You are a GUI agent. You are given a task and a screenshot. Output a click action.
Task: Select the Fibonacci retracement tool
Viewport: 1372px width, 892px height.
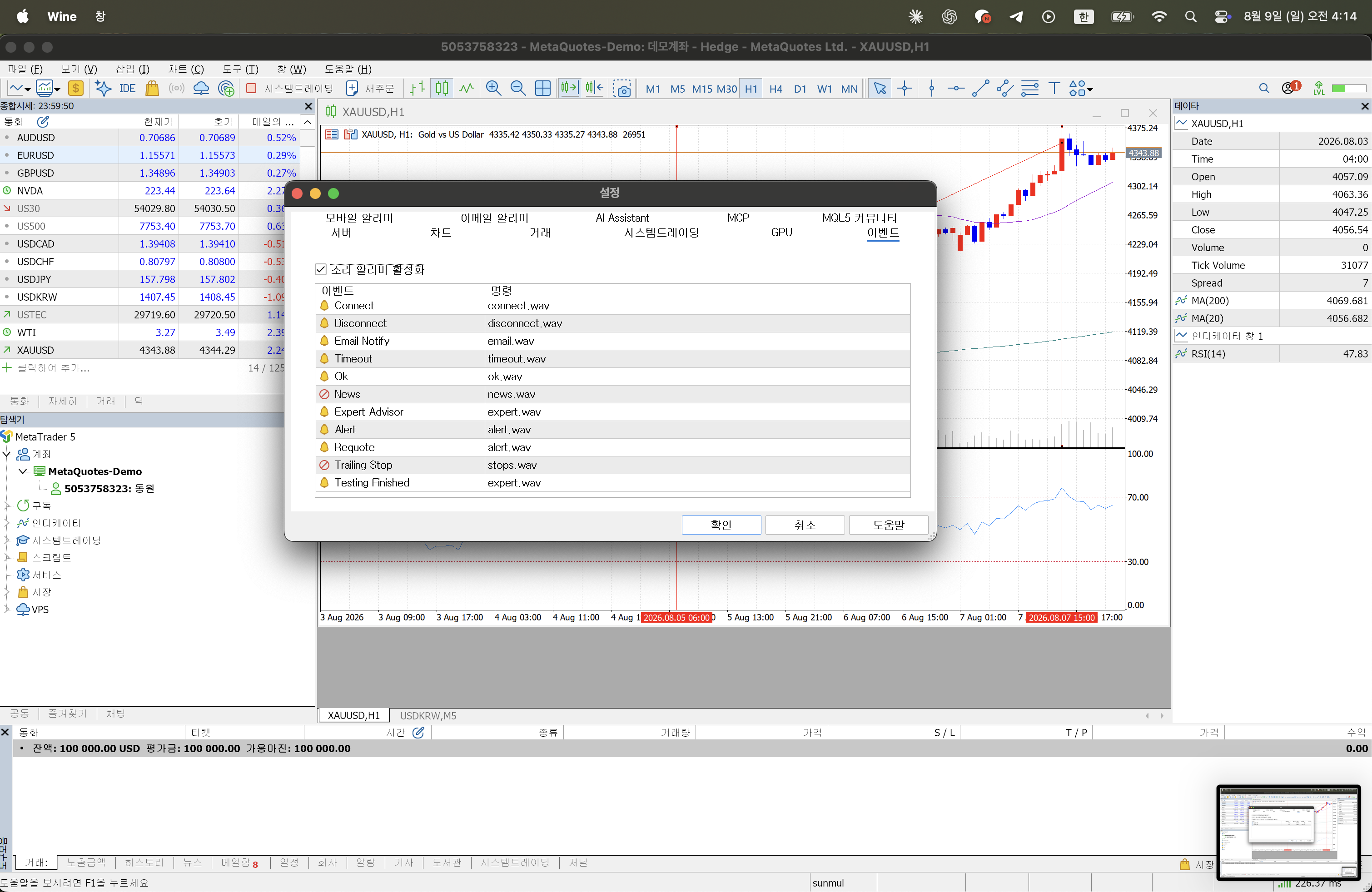tap(1029, 88)
